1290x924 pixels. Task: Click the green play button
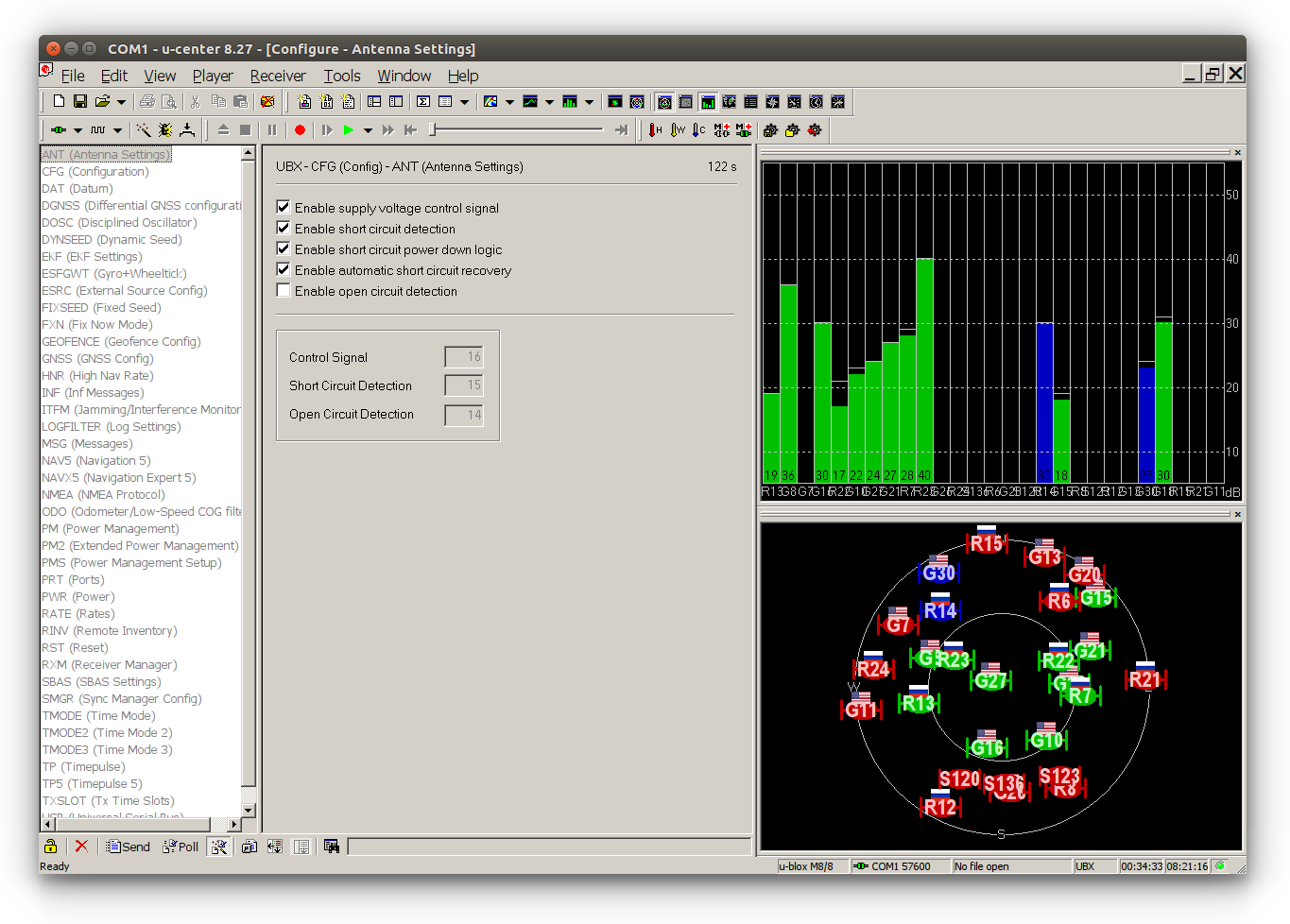pyautogui.click(x=349, y=130)
